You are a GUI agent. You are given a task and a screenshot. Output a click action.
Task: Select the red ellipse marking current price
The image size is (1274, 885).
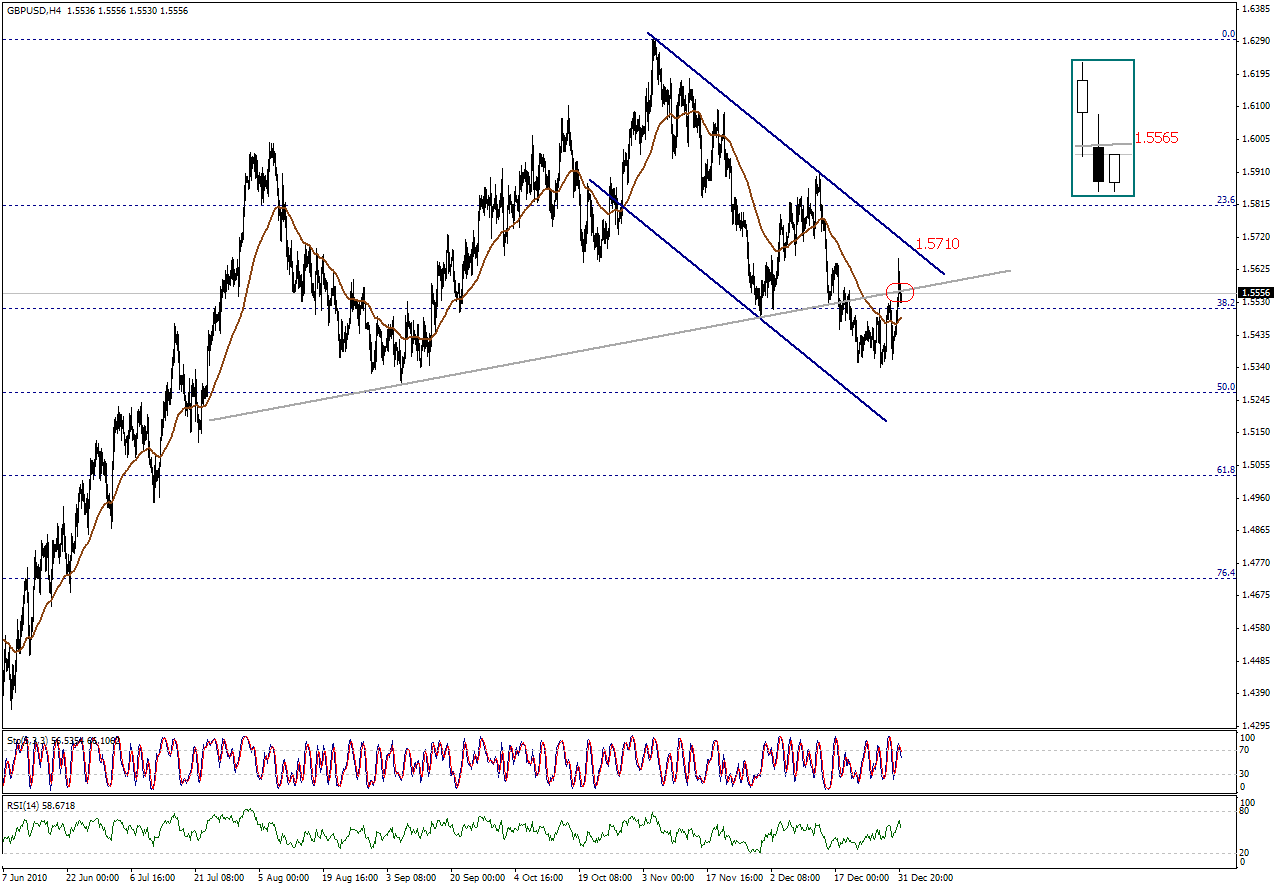click(x=900, y=293)
